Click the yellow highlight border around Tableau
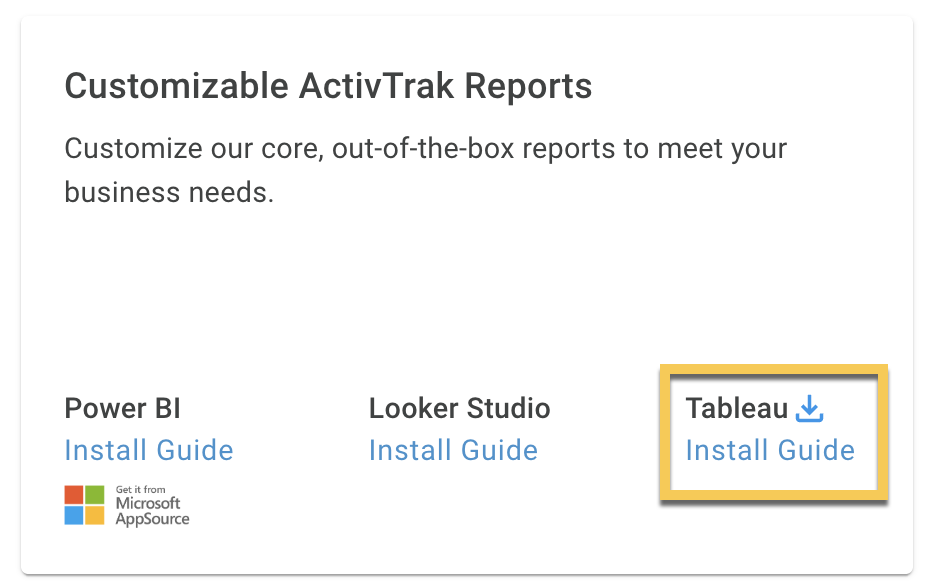The image size is (932, 584). pyautogui.click(x=773, y=369)
